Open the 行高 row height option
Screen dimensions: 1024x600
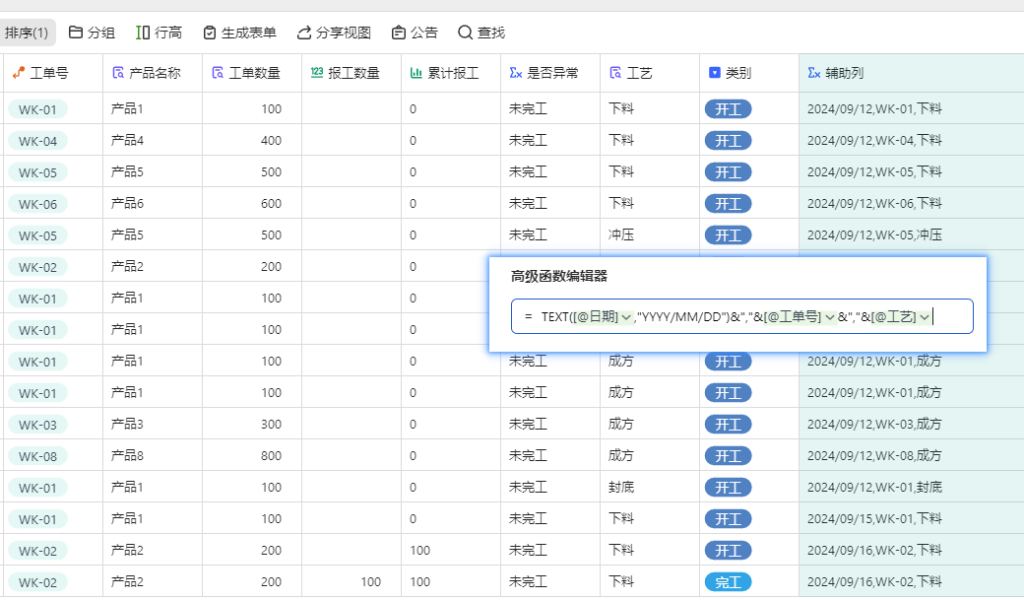[x=159, y=33]
